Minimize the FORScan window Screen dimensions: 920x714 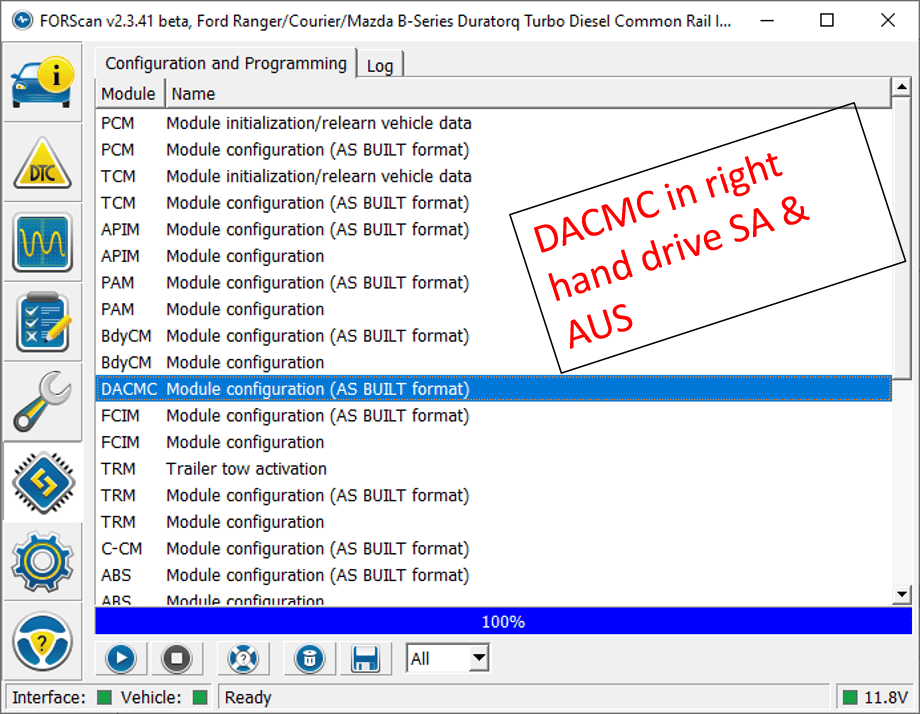pyautogui.click(x=767, y=21)
